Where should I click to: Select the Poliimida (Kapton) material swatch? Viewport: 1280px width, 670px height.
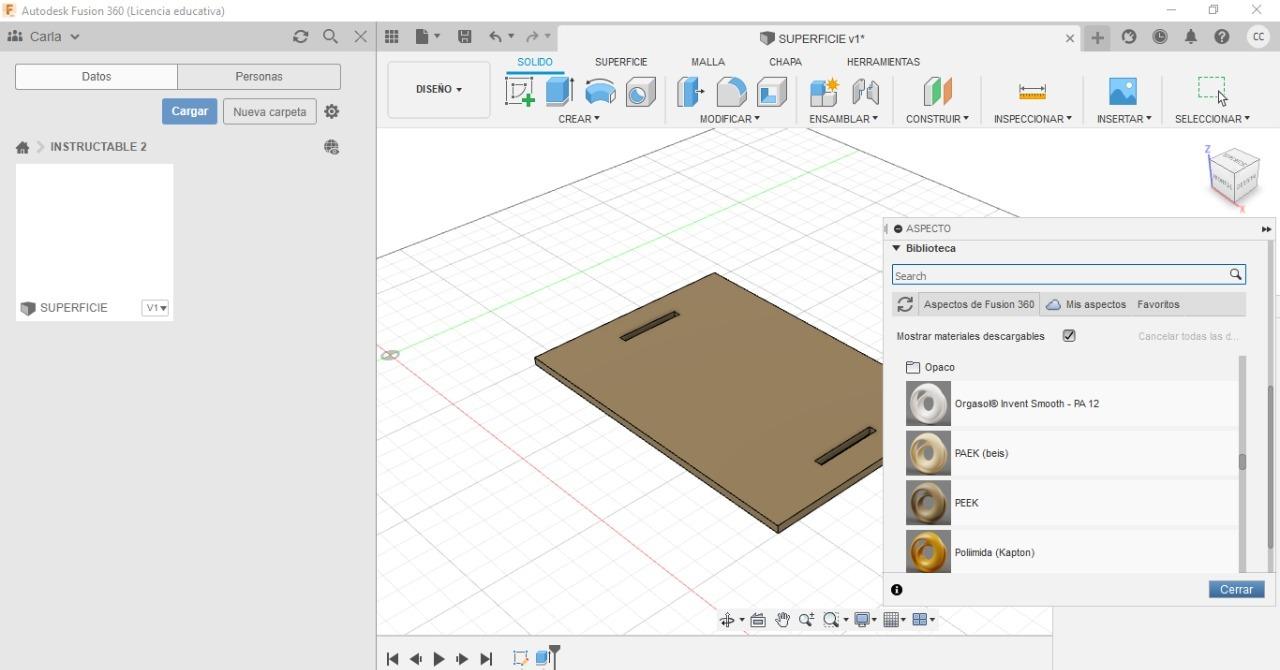tap(928, 552)
